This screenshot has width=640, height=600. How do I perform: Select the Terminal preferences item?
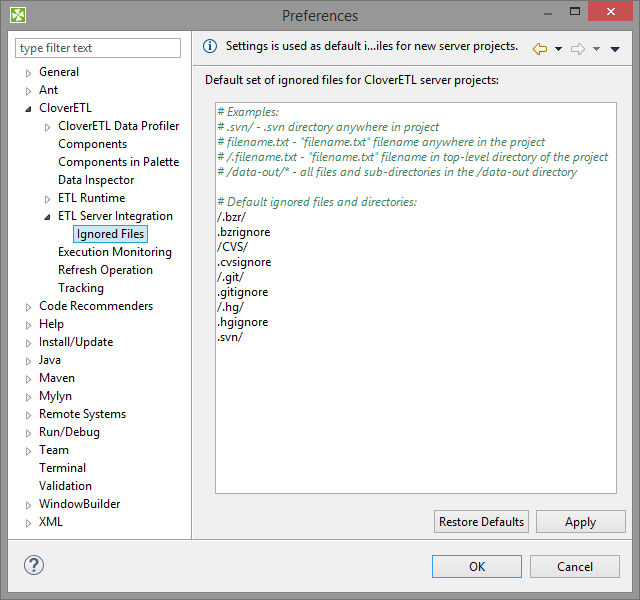point(62,468)
